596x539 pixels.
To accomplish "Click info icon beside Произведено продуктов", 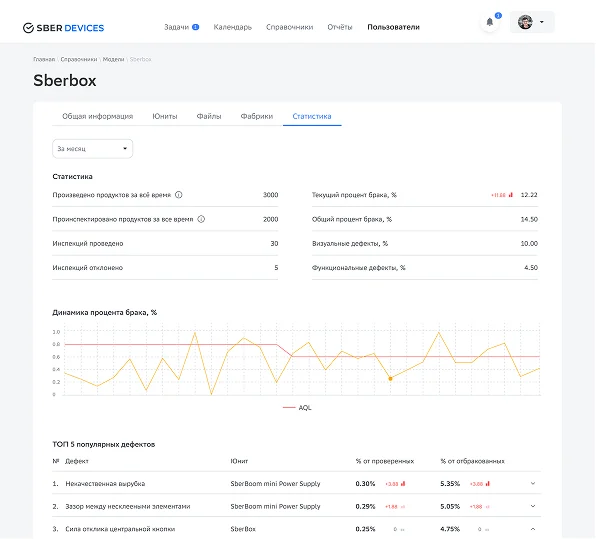I will tap(179, 195).
